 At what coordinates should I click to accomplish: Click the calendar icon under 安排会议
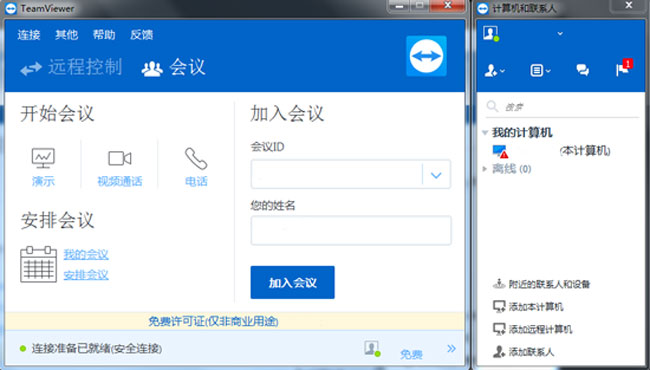coord(38,264)
